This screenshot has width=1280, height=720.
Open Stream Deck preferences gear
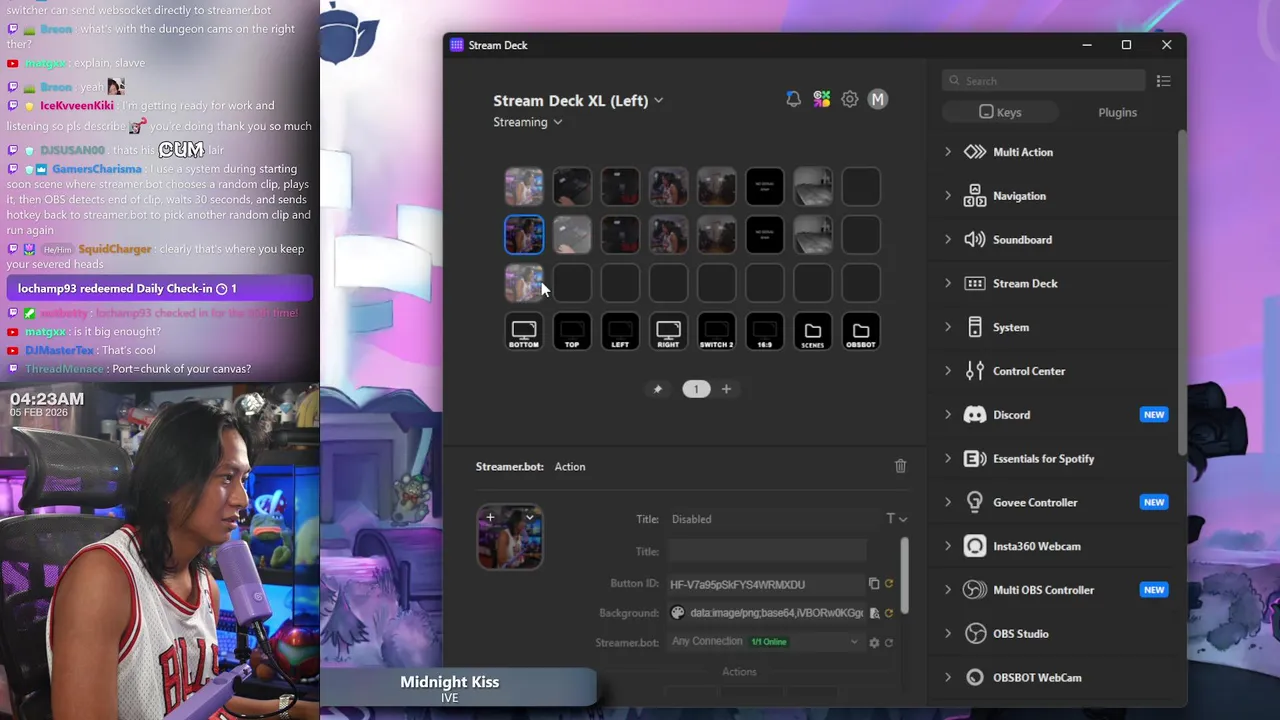[849, 99]
